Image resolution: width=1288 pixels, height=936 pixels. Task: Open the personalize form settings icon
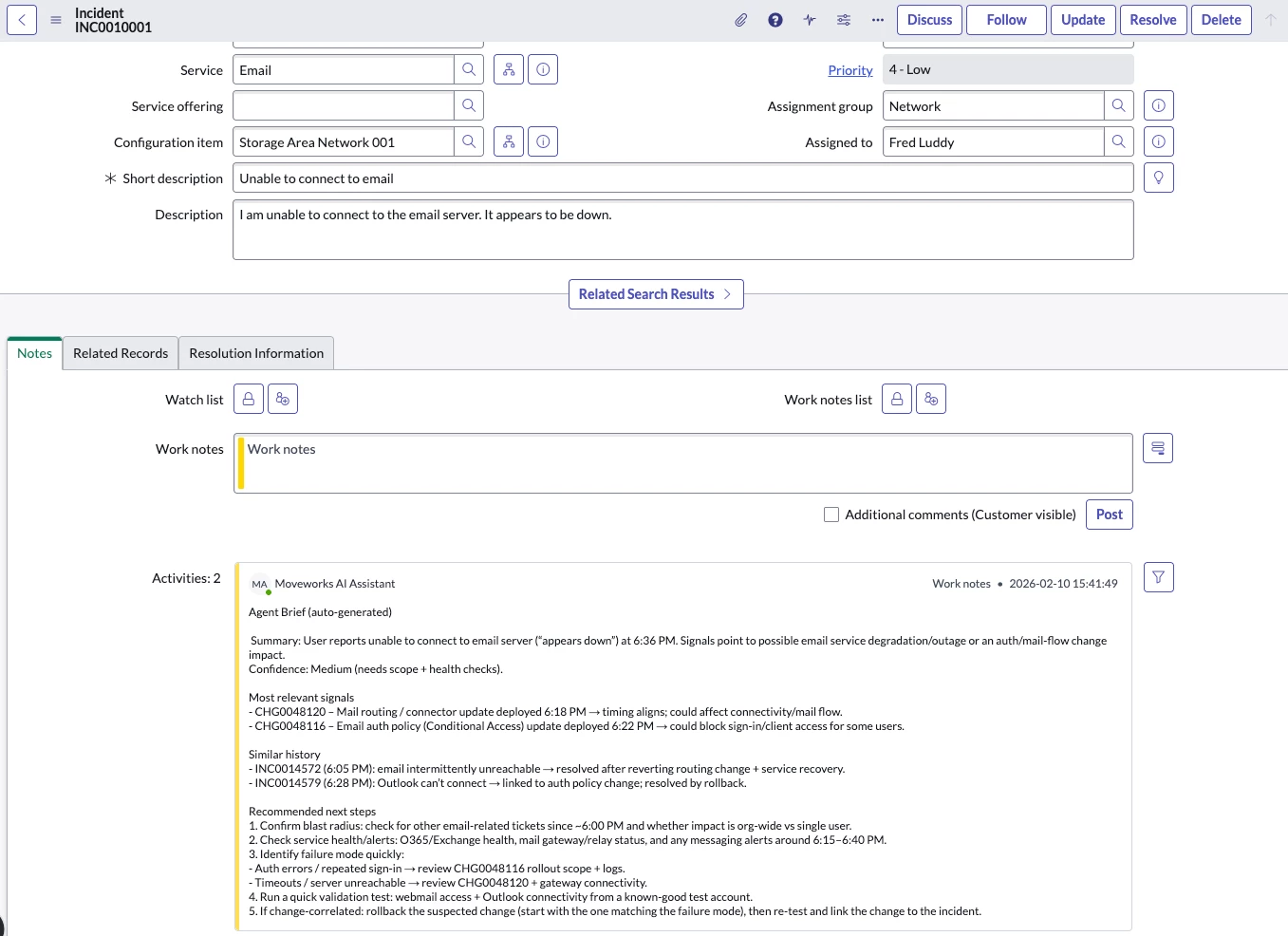tap(844, 20)
